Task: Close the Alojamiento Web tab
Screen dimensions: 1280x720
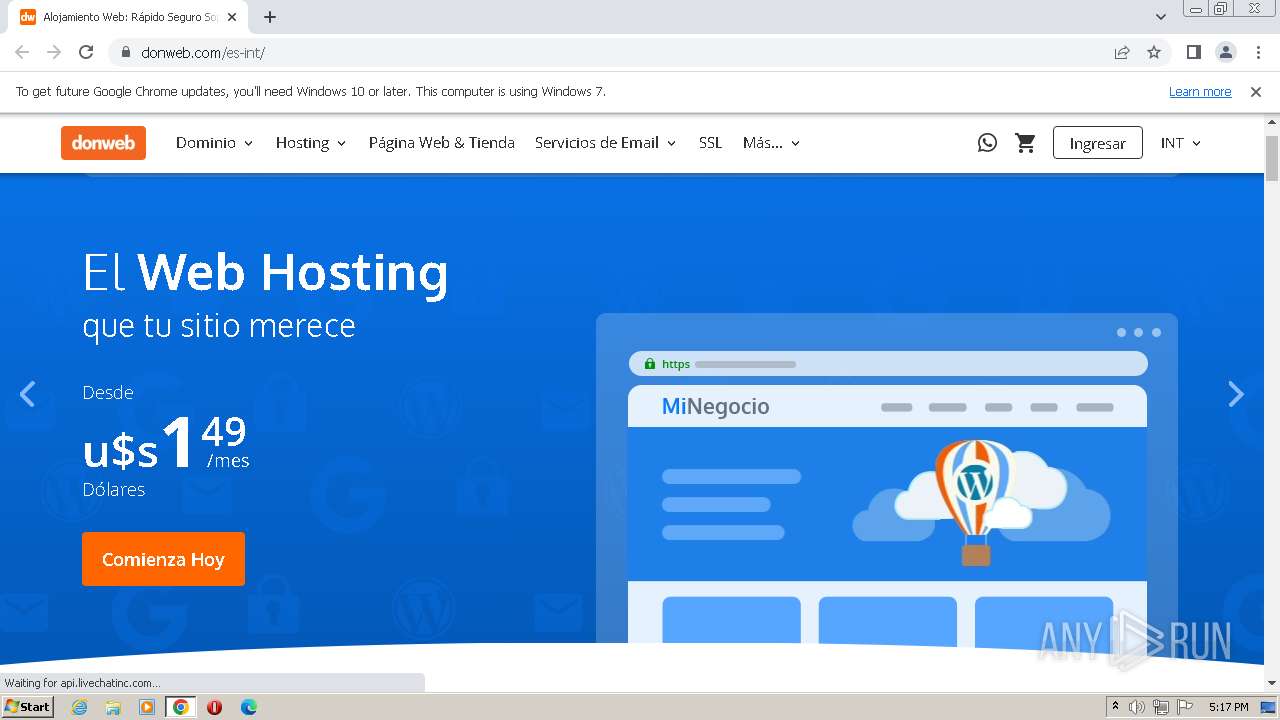Action: (x=232, y=17)
